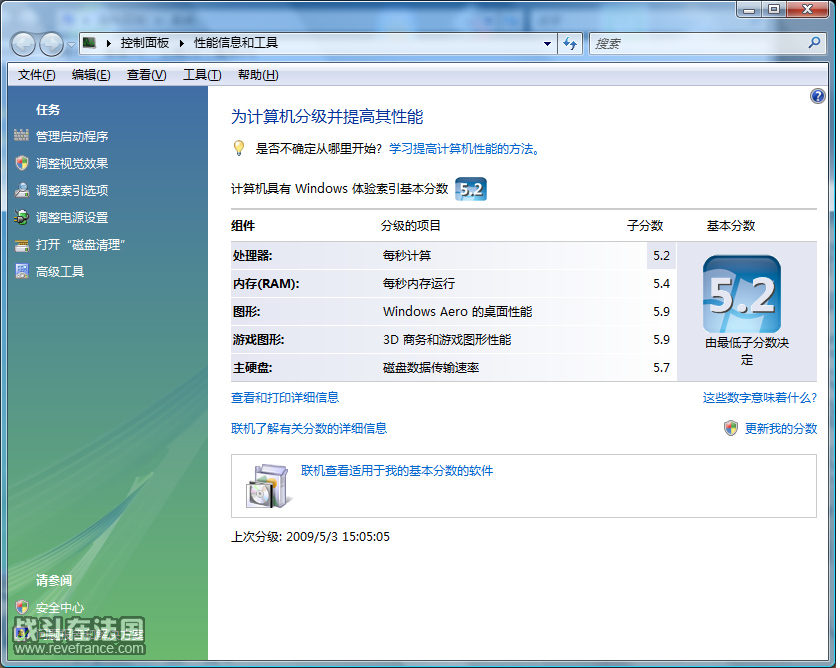Open the 帮助(H) menu
Viewport: 840px width, 668px height.
(x=258, y=75)
